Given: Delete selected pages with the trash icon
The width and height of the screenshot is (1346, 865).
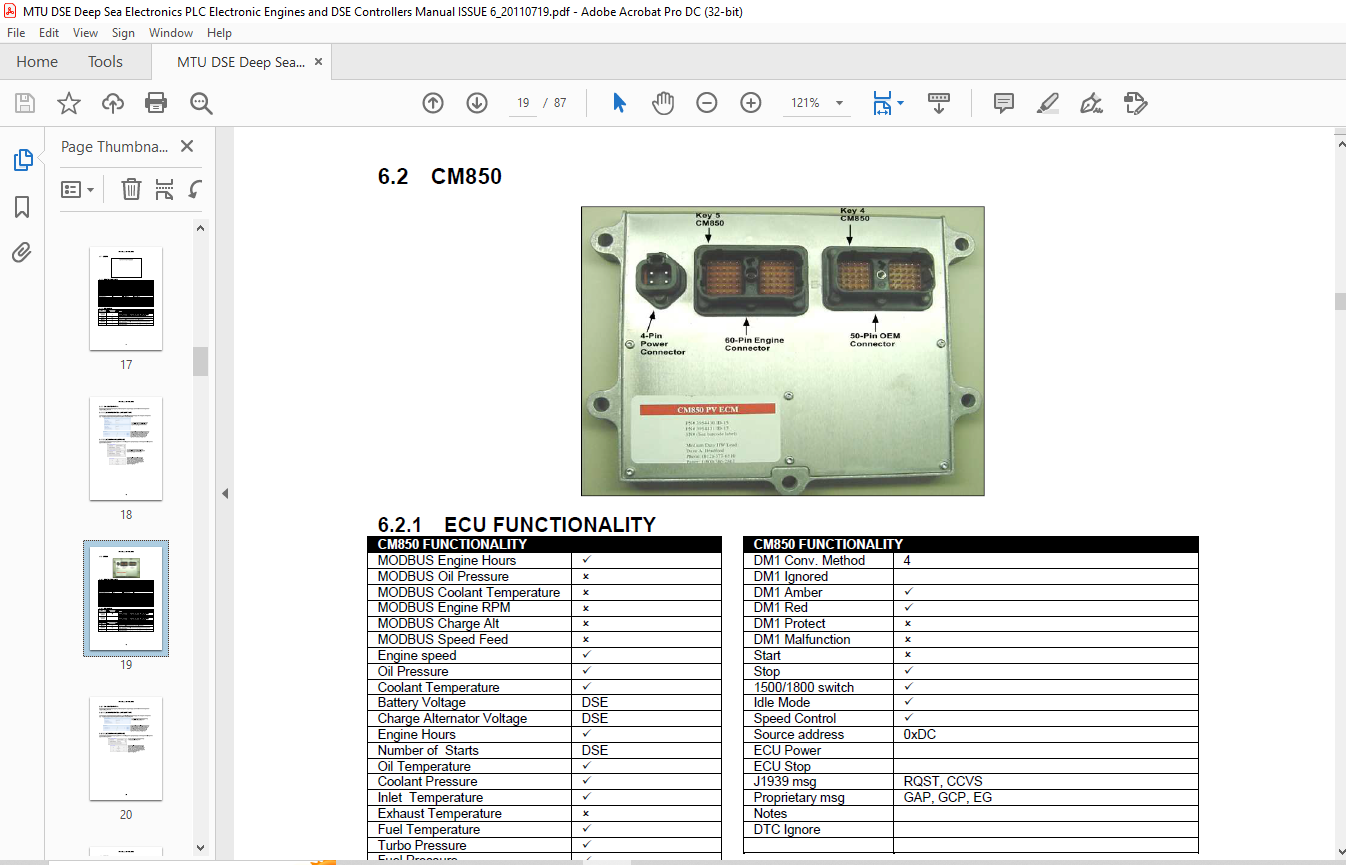Looking at the screenshot, I should (131, 189).
